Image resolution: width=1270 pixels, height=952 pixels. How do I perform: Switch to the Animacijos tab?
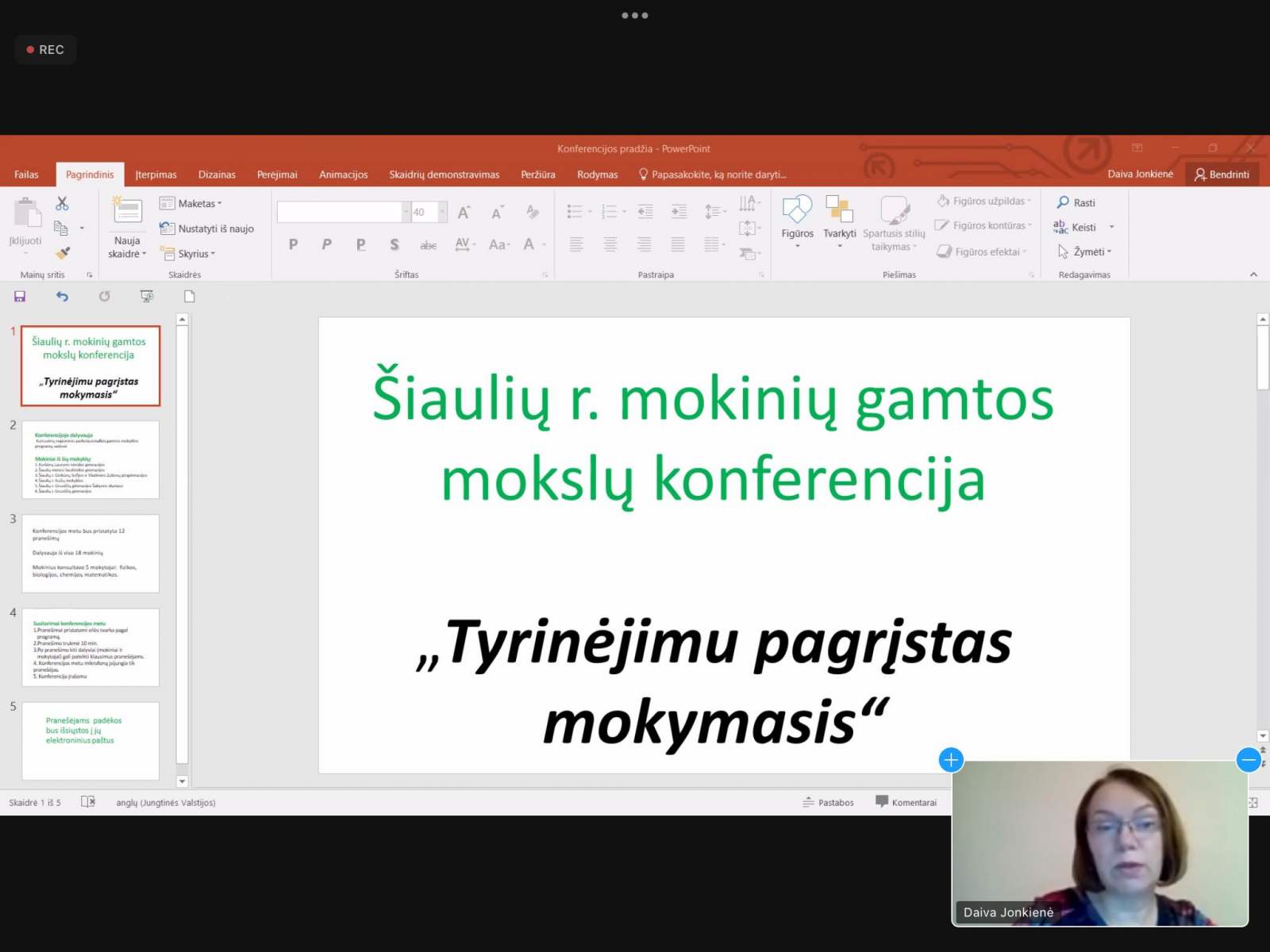coord(343,175)
